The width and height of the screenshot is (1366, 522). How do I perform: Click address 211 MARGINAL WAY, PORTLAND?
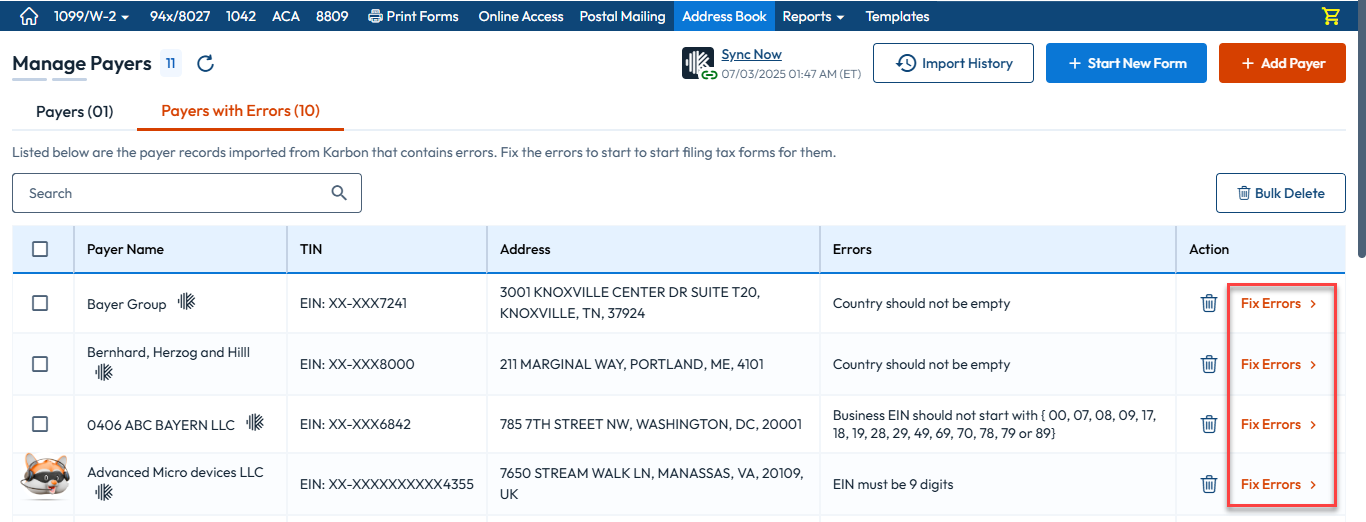click(632, 364)
